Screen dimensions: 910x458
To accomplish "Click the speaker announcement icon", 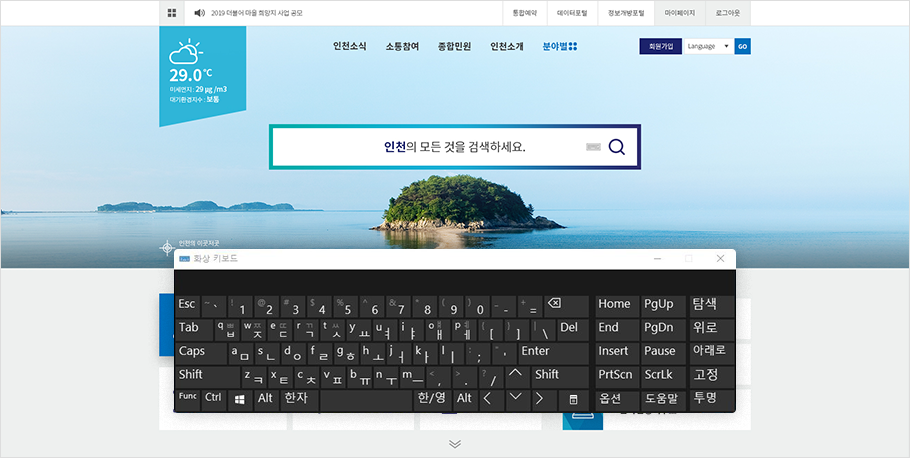I will 199,13.
